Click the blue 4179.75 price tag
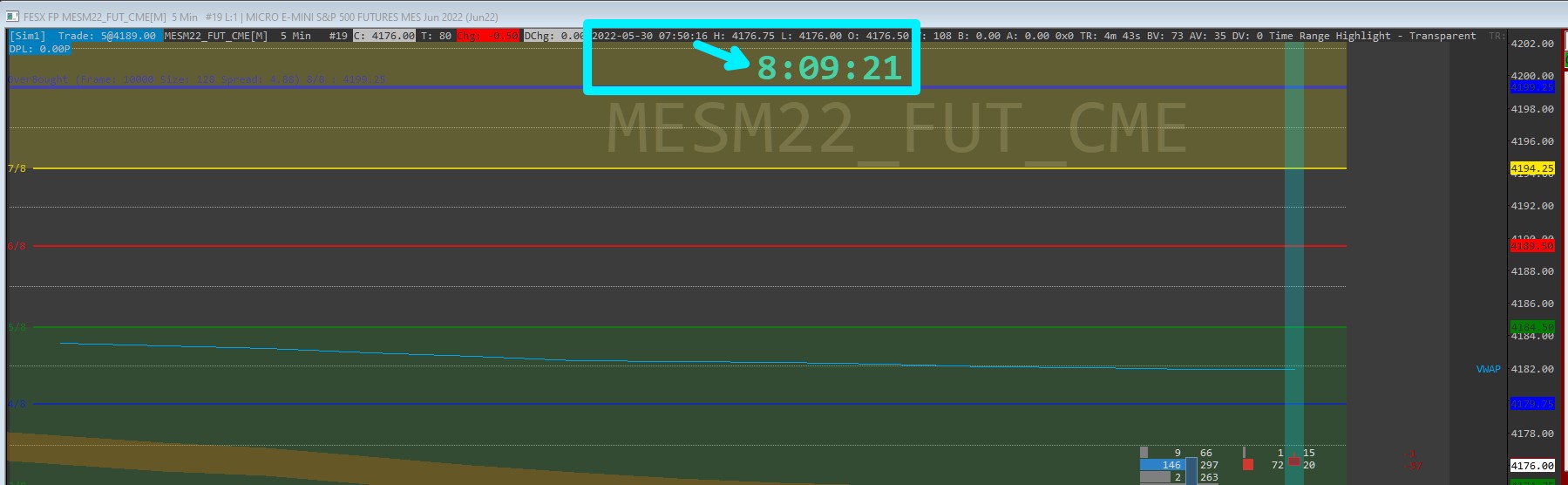 [x=1532, y=404]
